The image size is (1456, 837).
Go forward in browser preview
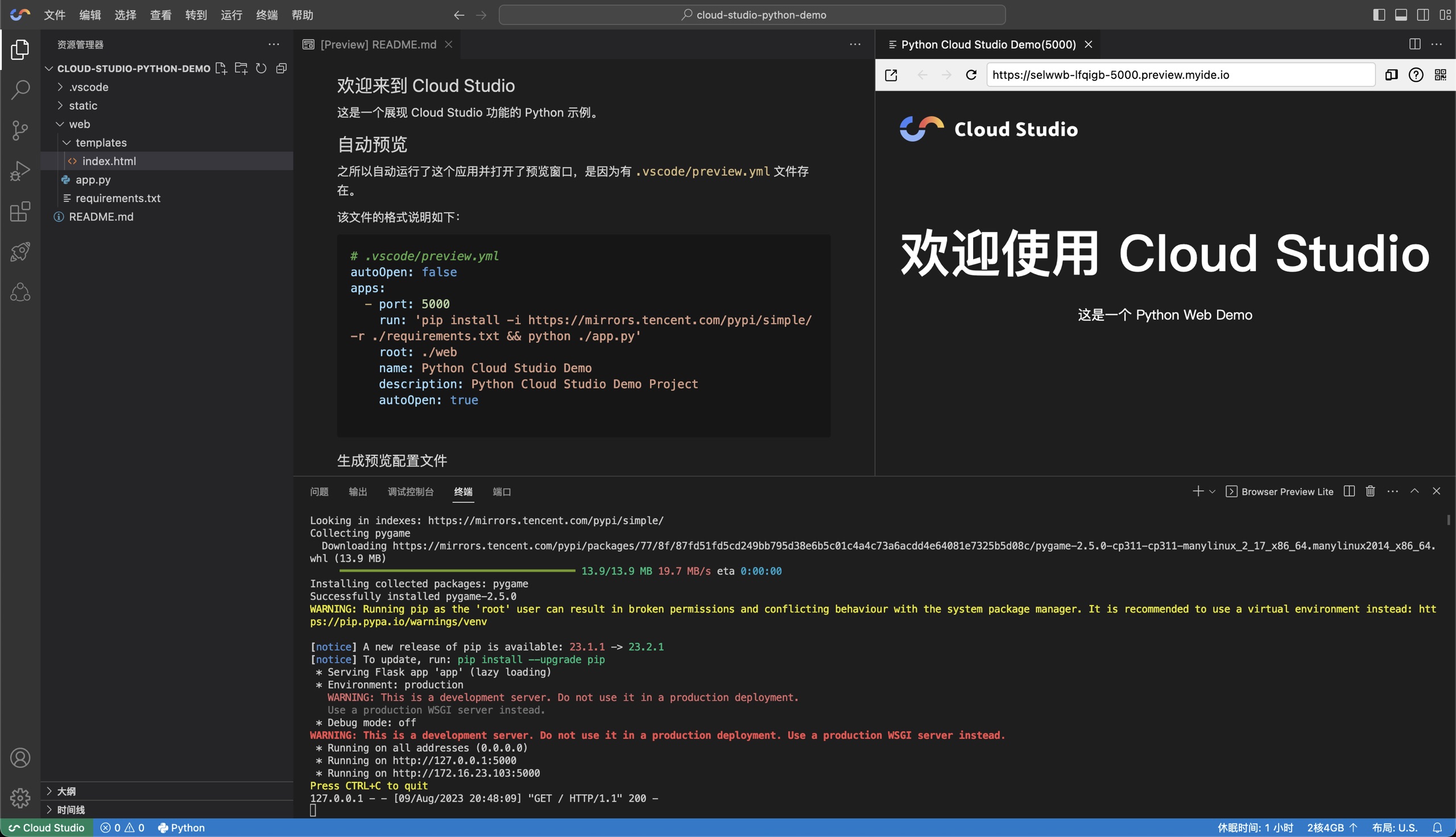[x=946, y=74]
